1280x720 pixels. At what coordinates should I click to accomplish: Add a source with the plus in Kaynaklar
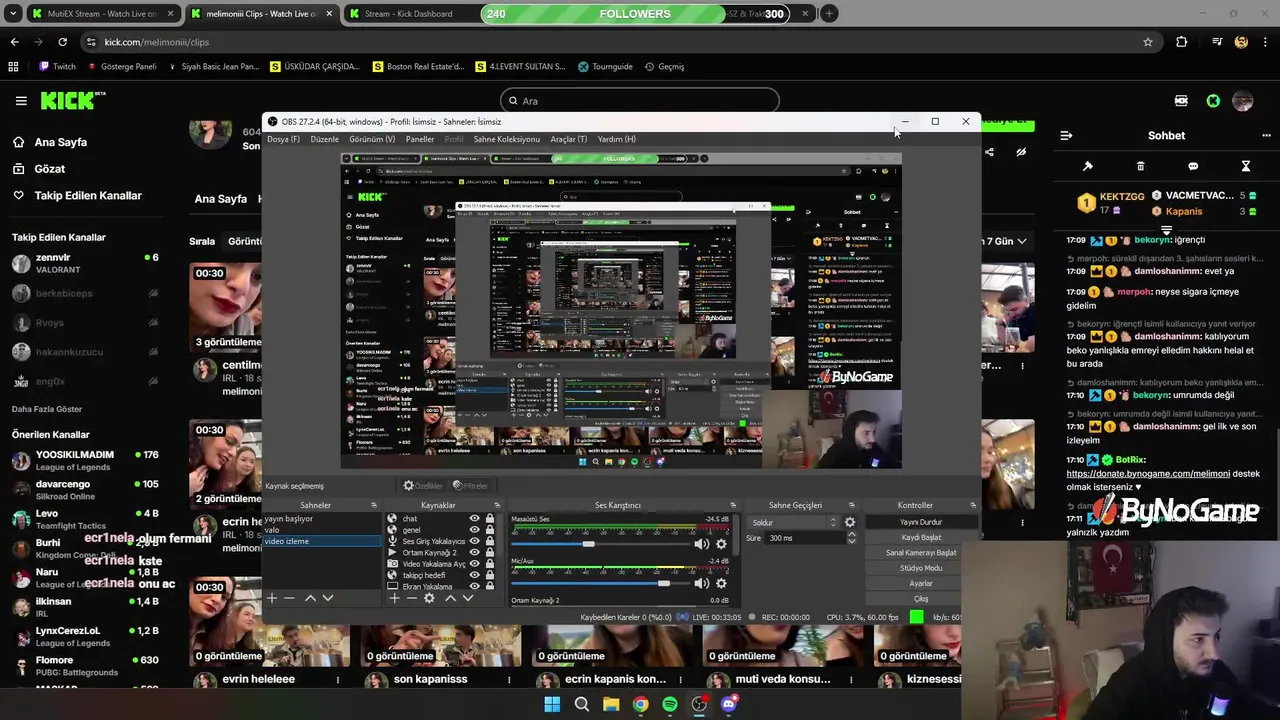(394, 598)
